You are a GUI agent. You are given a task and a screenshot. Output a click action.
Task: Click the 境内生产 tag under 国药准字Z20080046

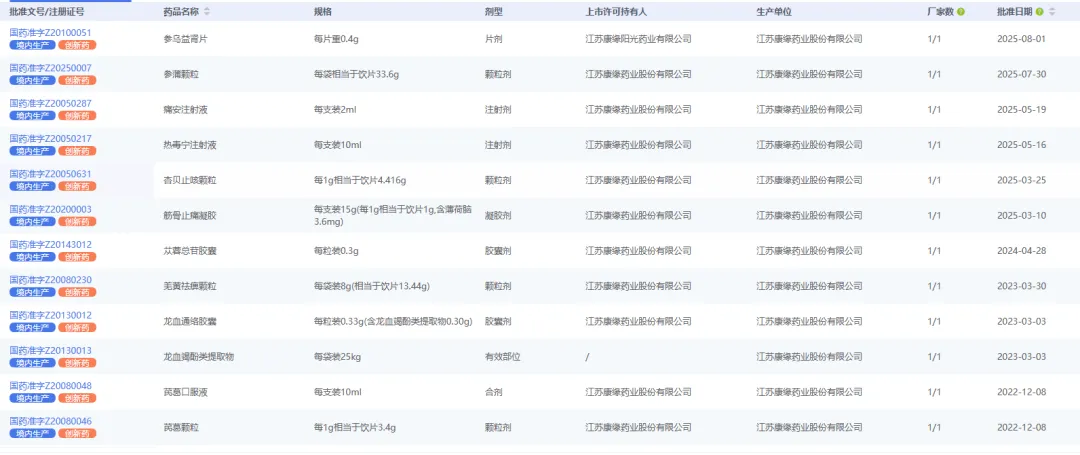[x=32, y=433]
